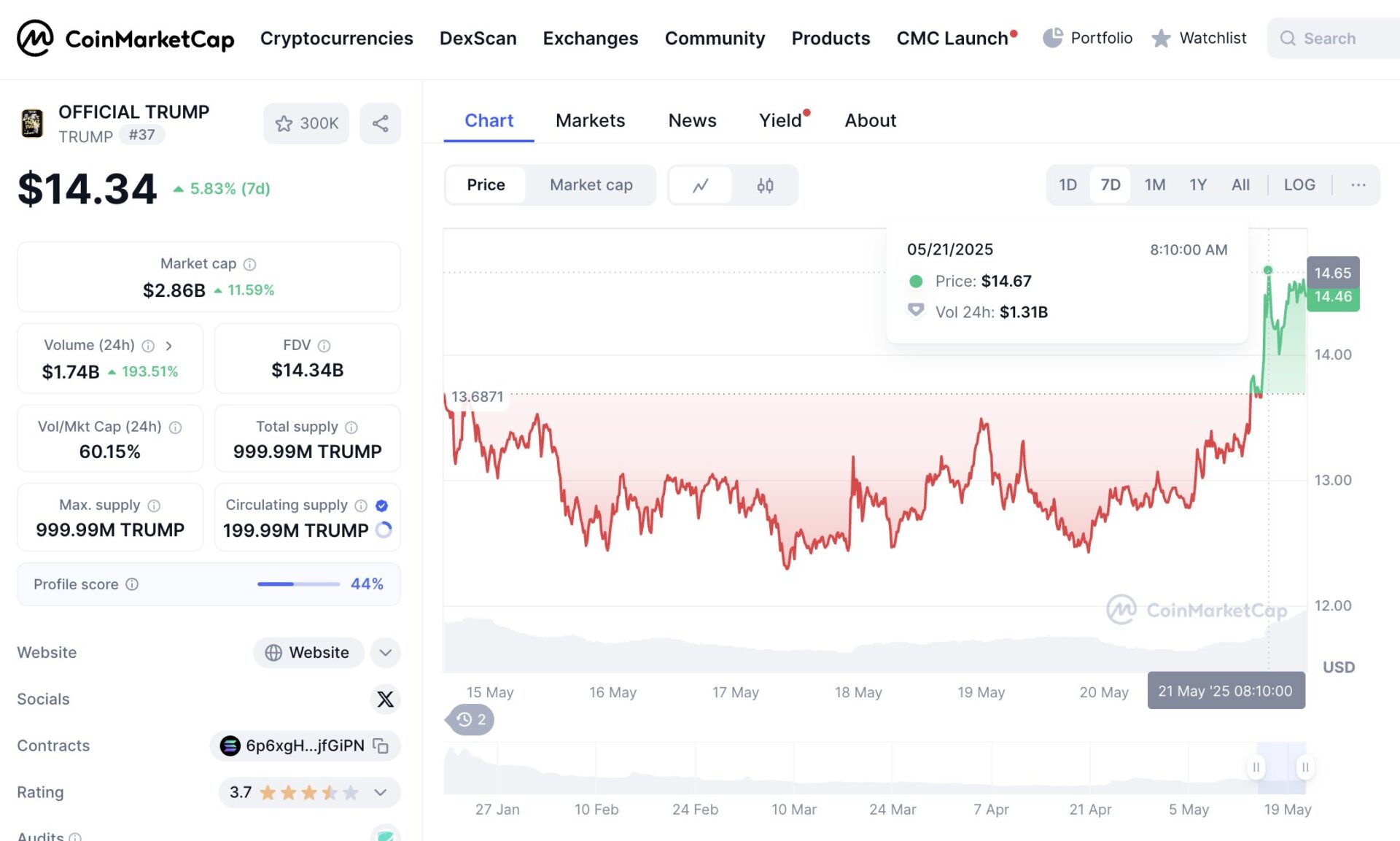Viewport: 1400px width, 841px height.
Task: Visit the project via Website button
Action: (x=308, y=652)
